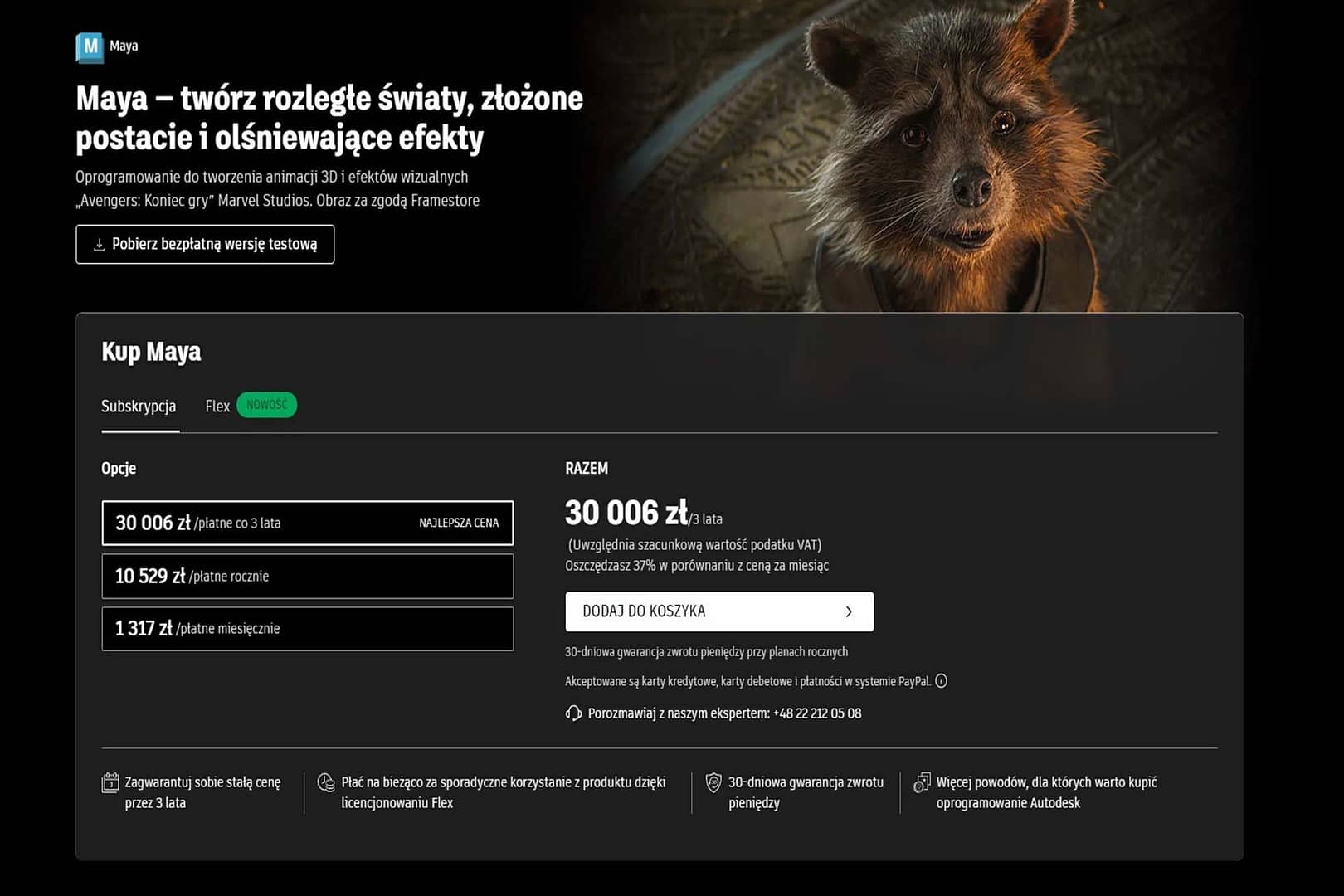
Task: Click the arrow in DODAJ DO KOSZYKA button
Action: [x=849, y=611]
